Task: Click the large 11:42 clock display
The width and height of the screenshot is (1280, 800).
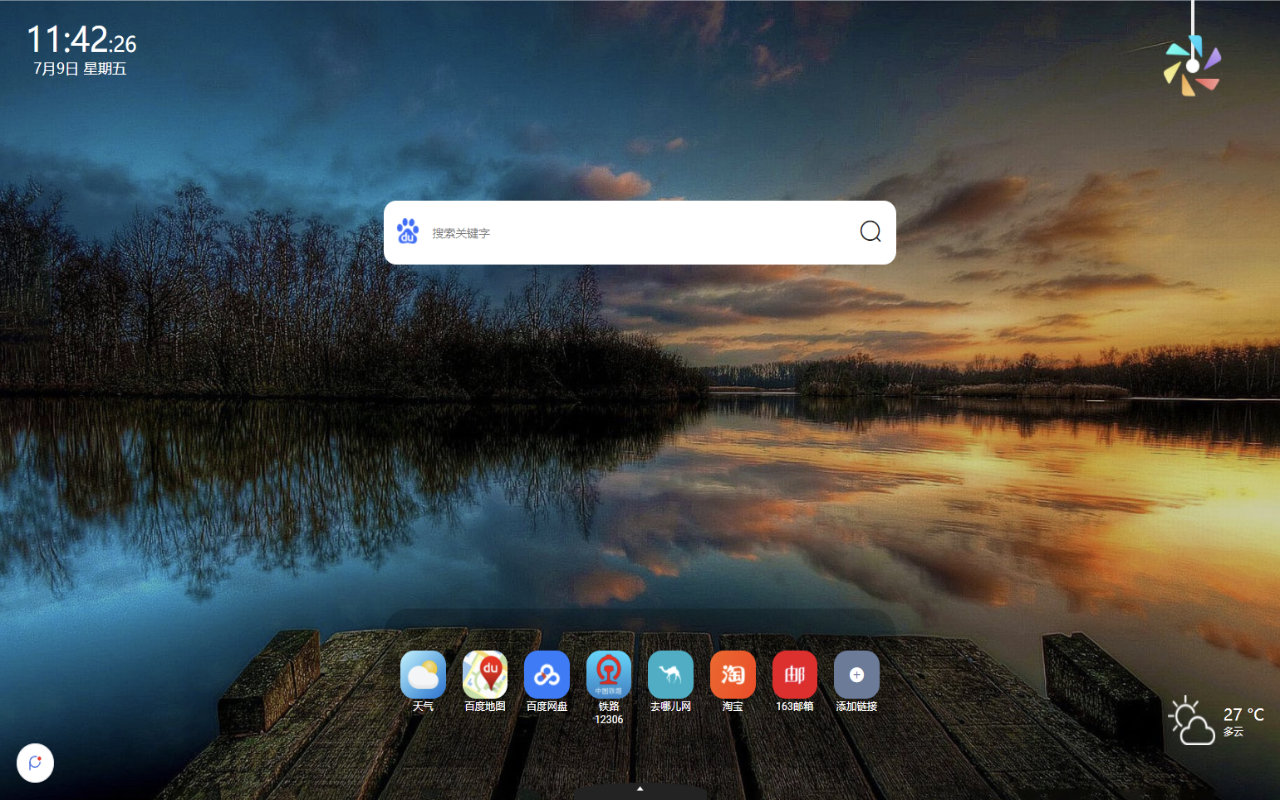Action: coord(70,42)
